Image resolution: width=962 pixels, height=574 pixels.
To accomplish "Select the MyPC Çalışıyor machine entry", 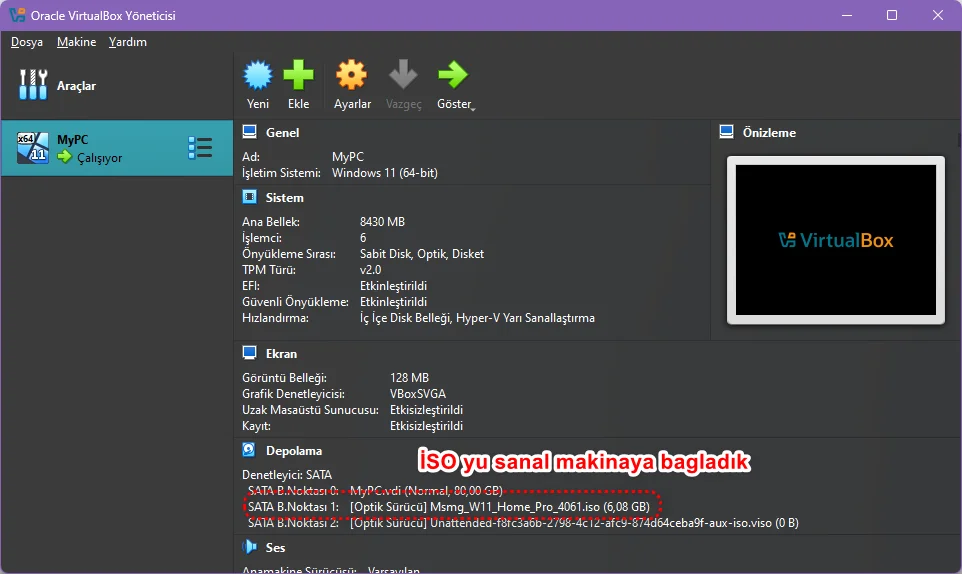I will (117, 148).
